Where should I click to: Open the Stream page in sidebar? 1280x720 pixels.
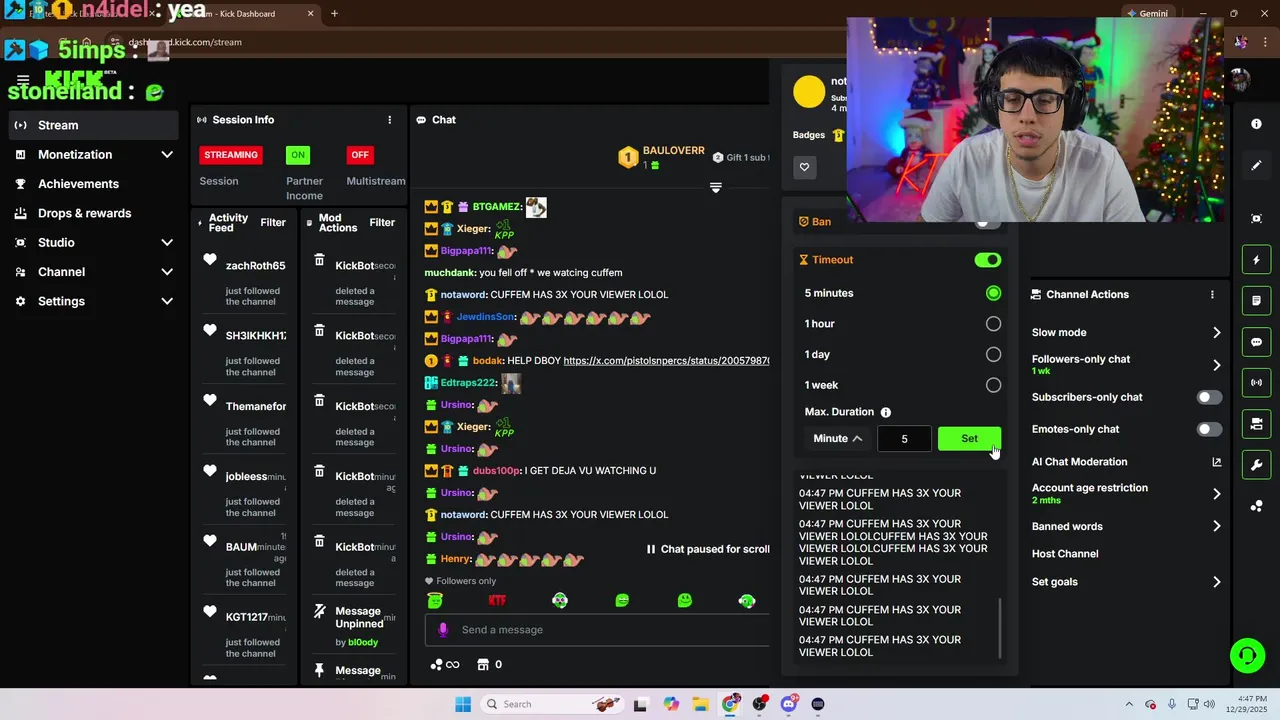[x=94, y=125]
